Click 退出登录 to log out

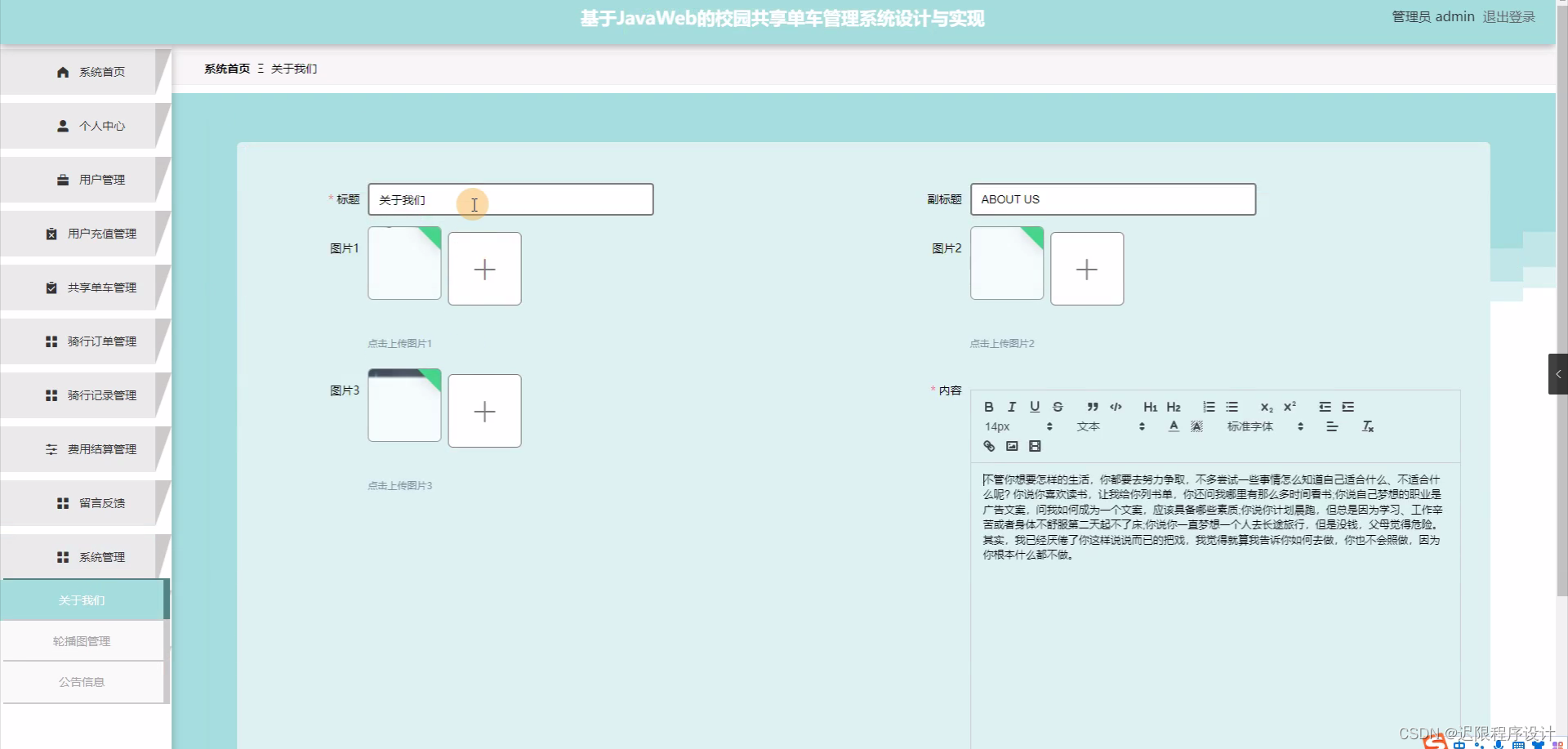tap(1510, 16)
